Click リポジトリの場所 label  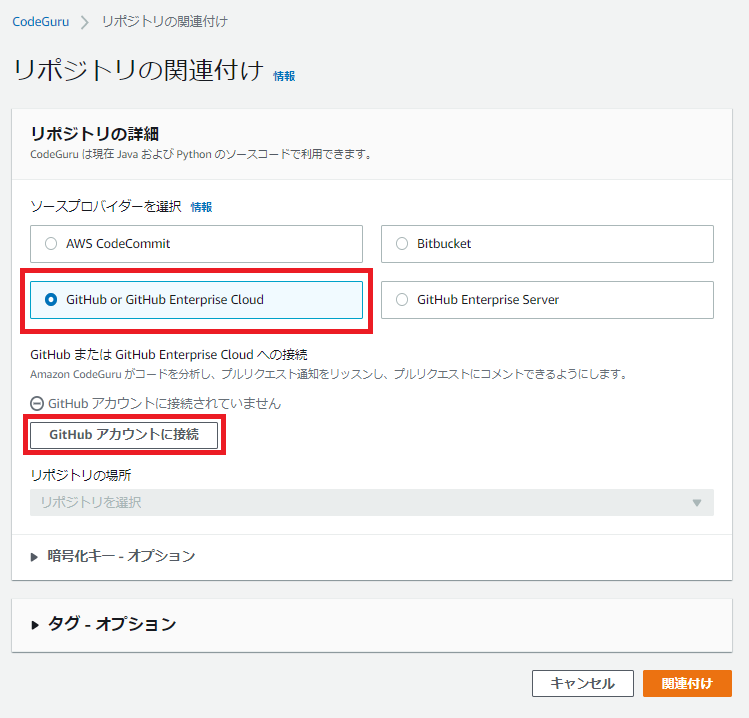(81, 475)
